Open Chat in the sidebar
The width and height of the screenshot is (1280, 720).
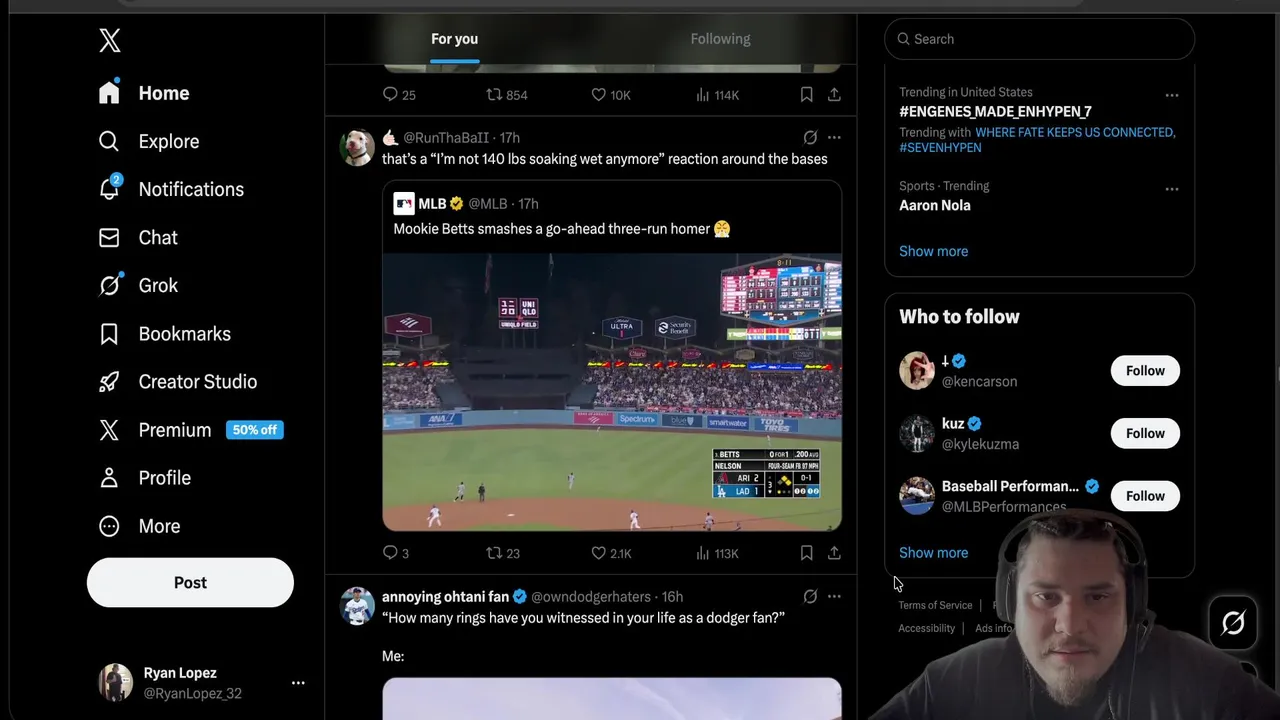coord(138,237)
